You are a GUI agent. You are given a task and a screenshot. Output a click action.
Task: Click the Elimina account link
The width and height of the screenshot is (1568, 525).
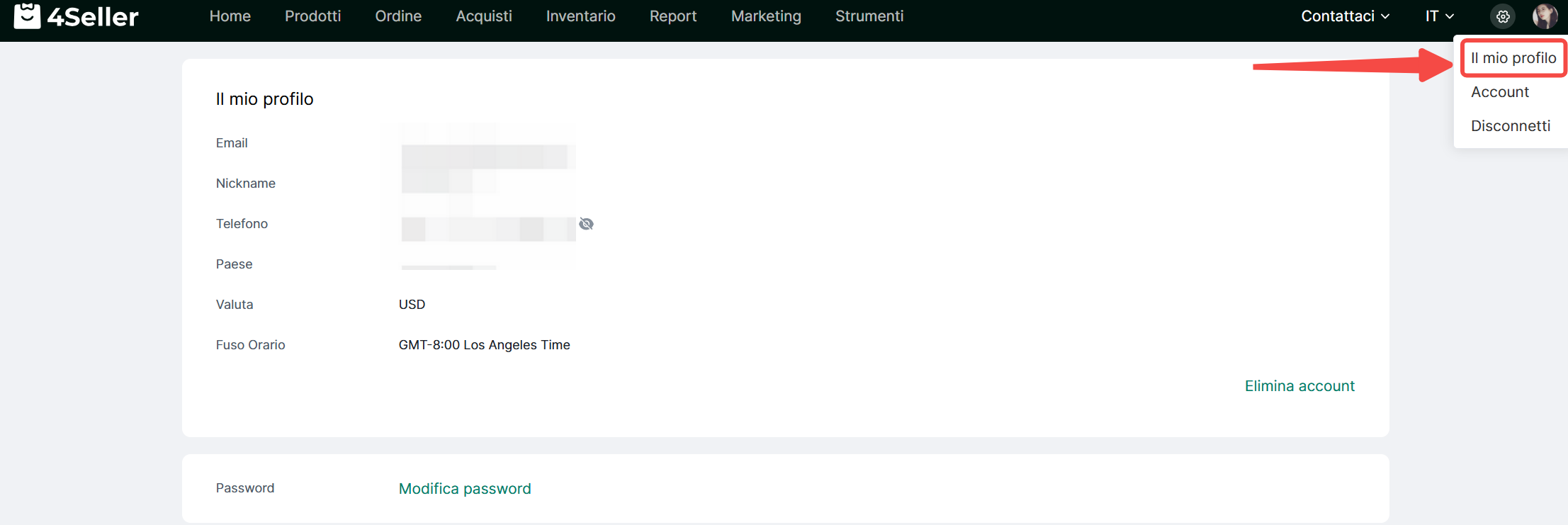click(x=1299, y=386)
